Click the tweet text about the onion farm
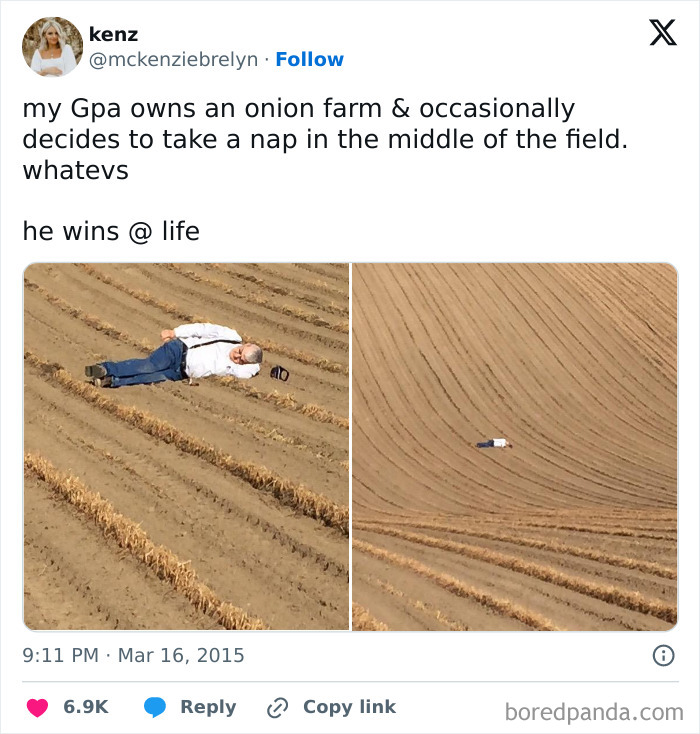This screenshot has height=734, width=700. click(325, 139)
